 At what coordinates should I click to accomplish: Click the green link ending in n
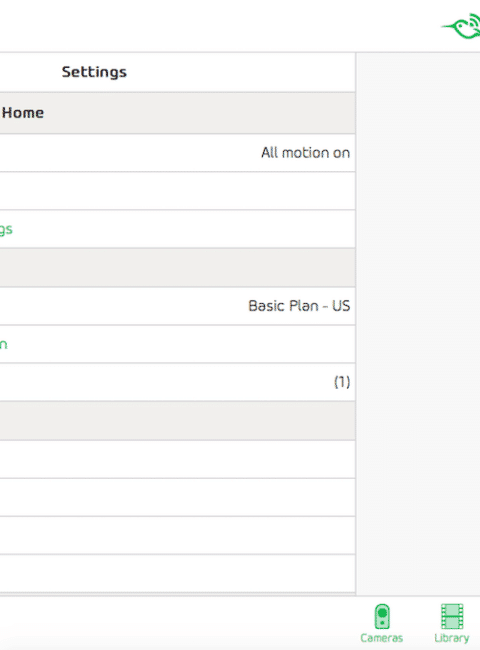pos(4,344)
